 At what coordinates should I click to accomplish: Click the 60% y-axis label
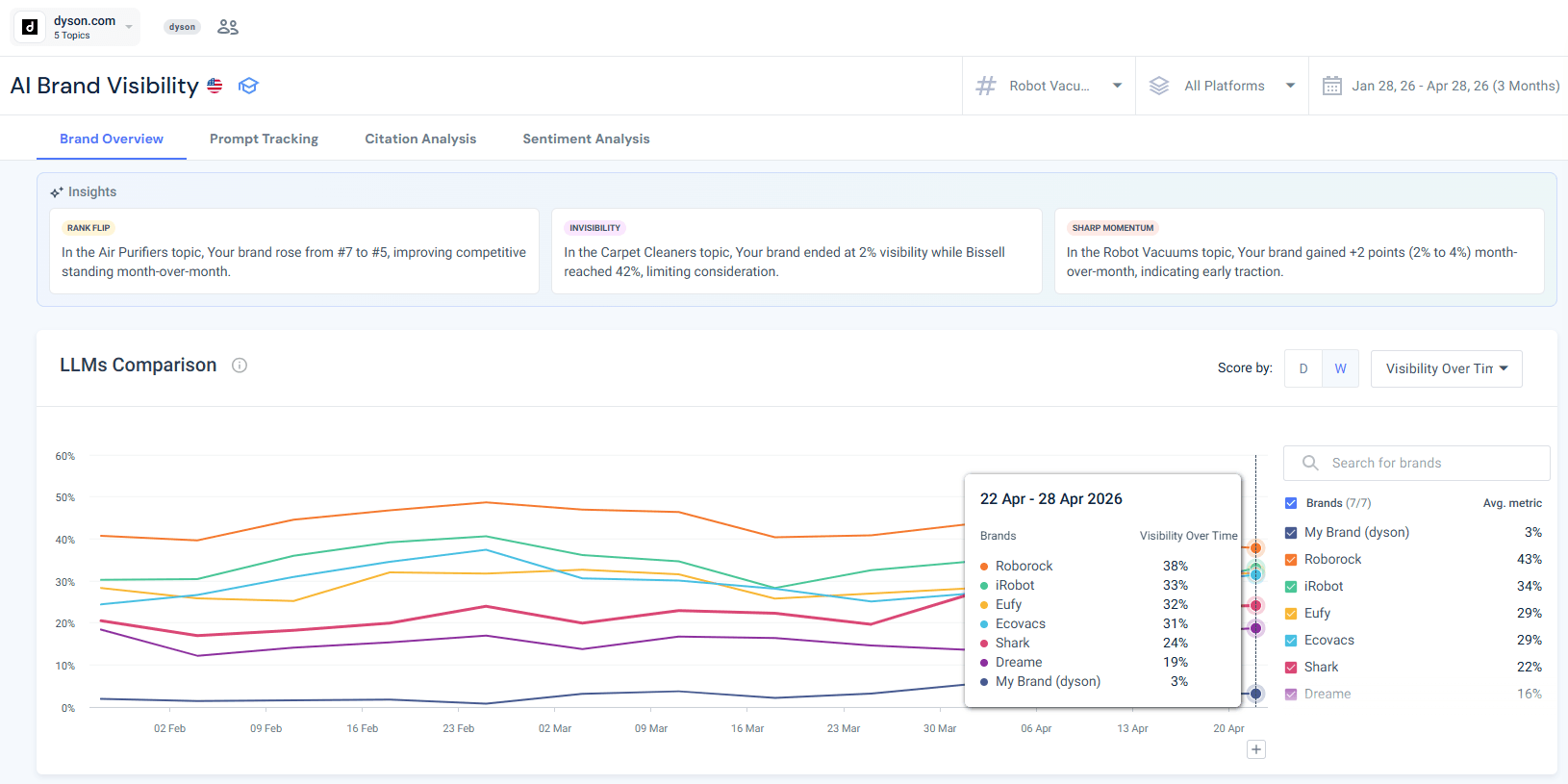pyautogui.click(x=65, y=456)
